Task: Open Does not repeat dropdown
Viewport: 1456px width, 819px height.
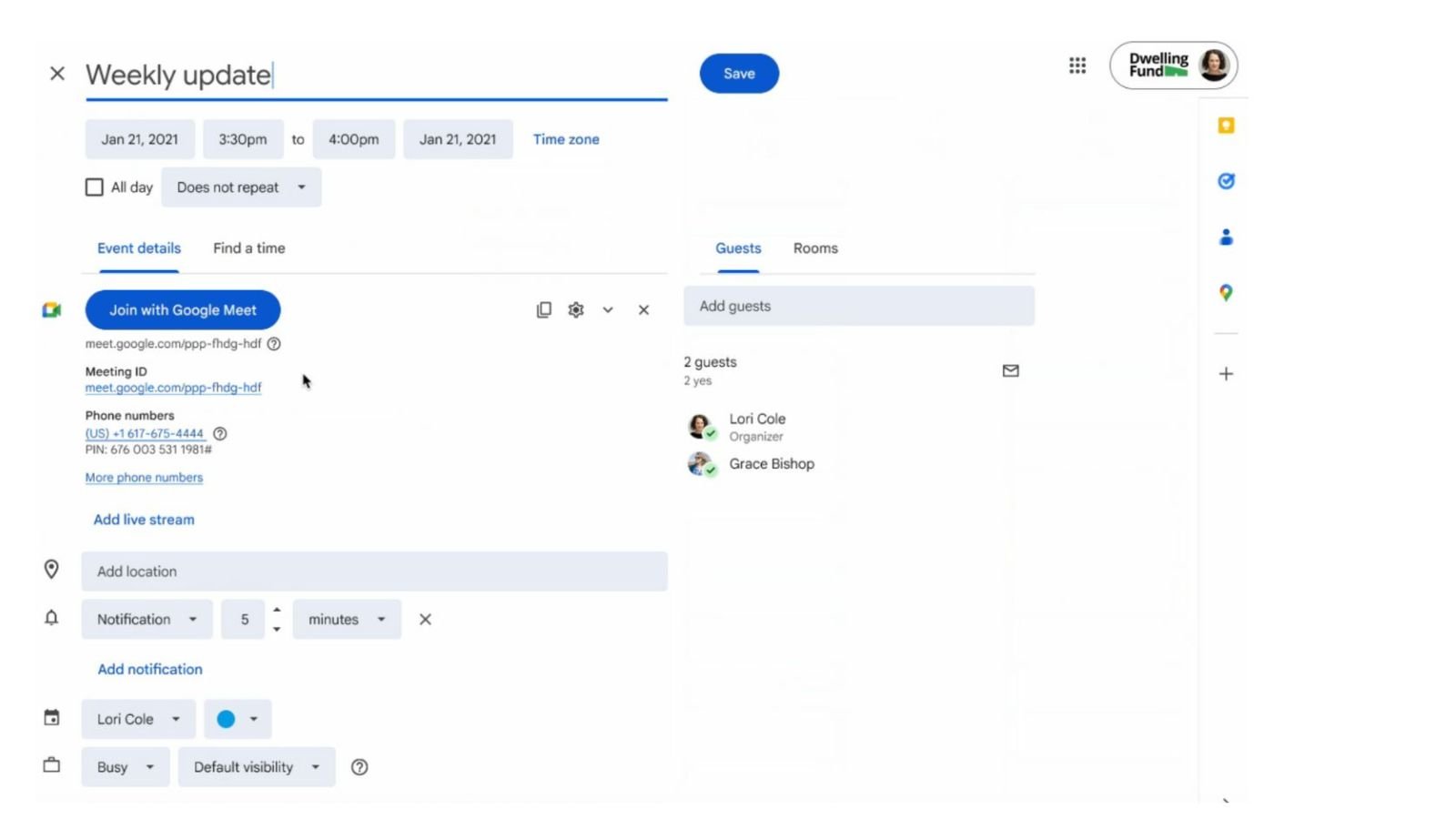Action: click(x=241, y=187)
